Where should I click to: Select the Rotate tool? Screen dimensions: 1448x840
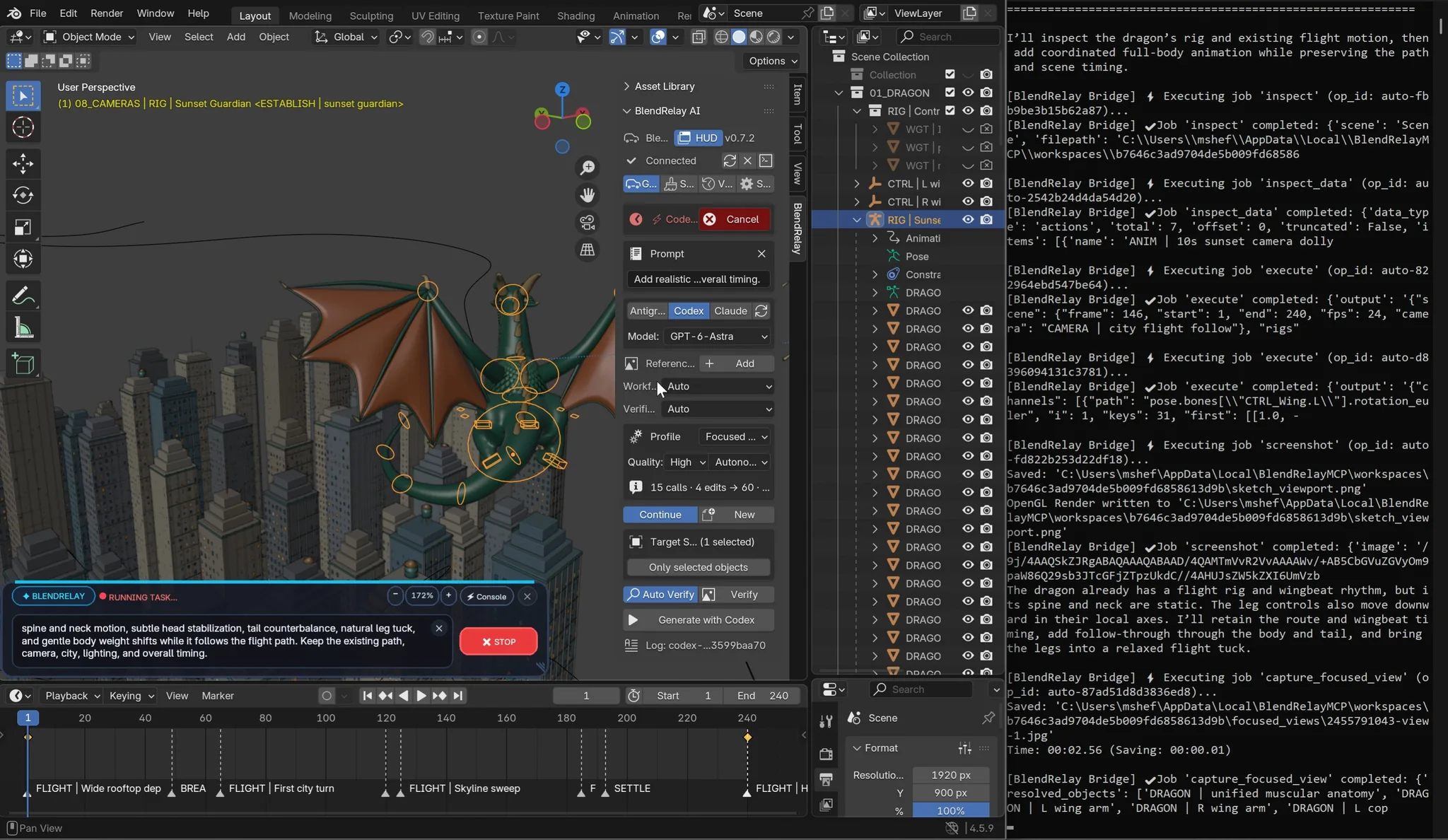click(x=23, y=196)
